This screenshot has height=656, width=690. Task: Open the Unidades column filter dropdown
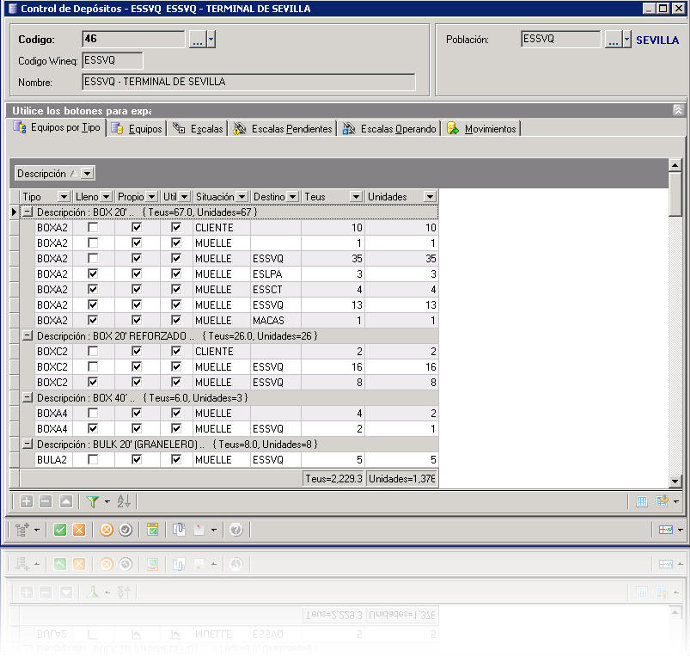coord(429,197)
